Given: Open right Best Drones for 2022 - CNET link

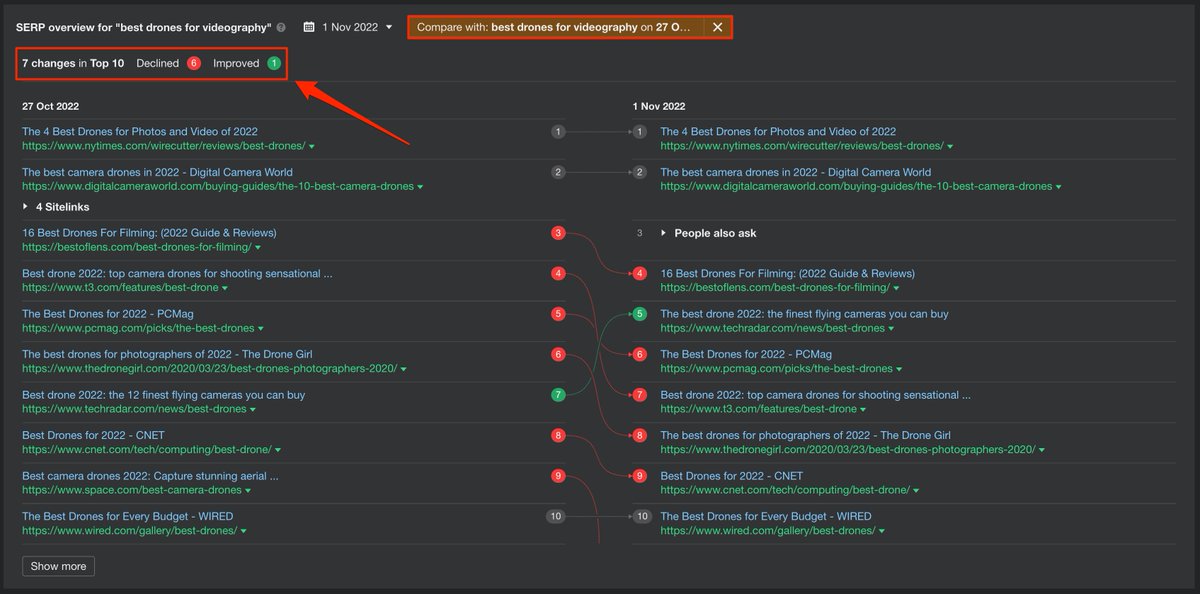Looking at the screenshot, I should click(x=731, y=476).
